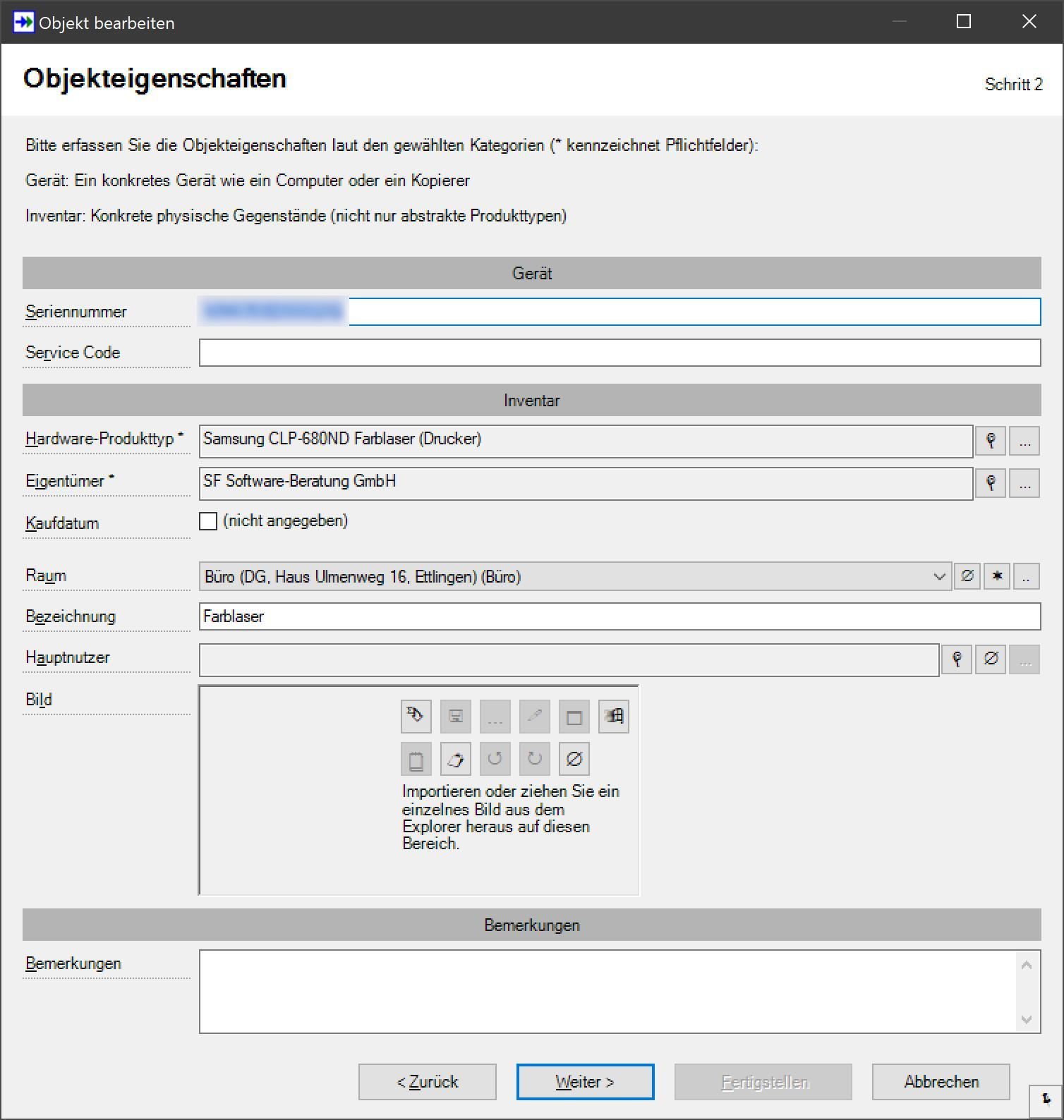Click the screenshot capture icon in Bild panel
The image size is (1064, 1120).
614,717
